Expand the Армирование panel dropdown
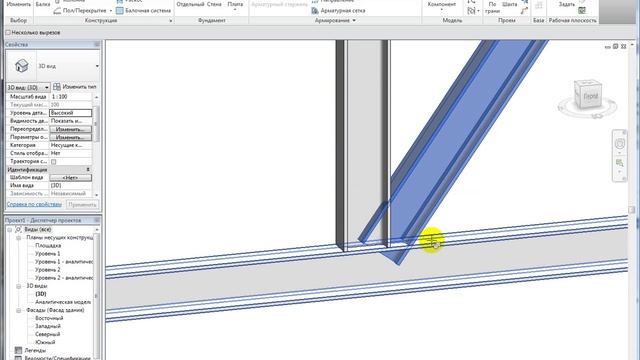Viewport: 640px width, 360px height. tap(354, 20)
